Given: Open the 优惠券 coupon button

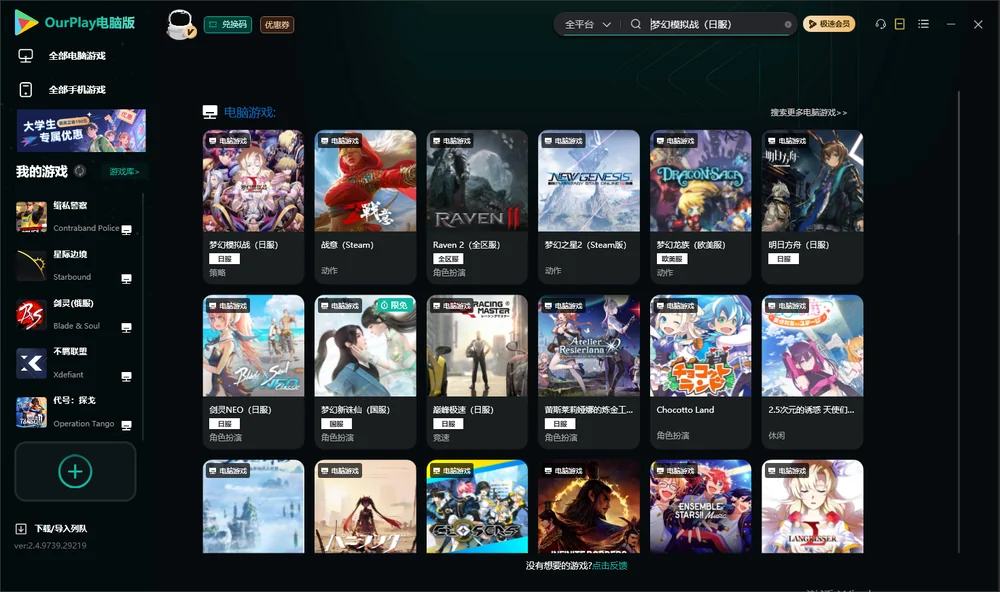Looking at the screenshot, I should tap(277, 25).
